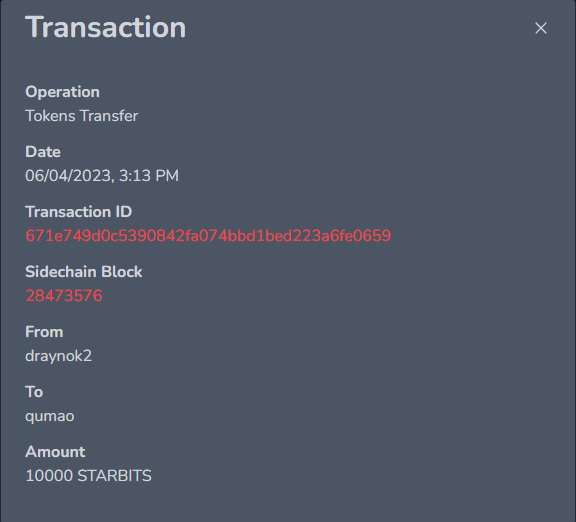Click the amount number 10000

point(49,476)
